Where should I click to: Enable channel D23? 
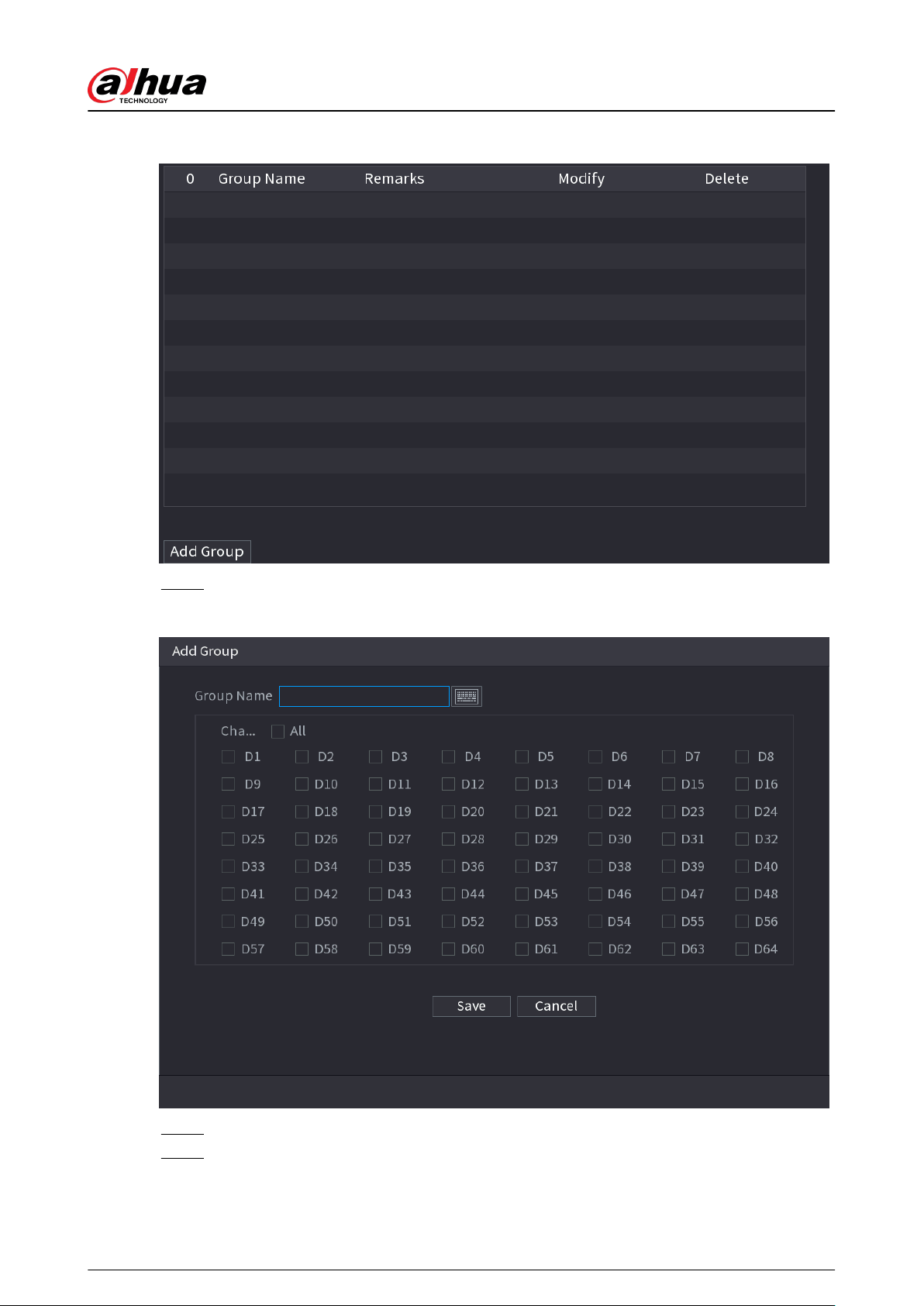(x=668, y=812)
